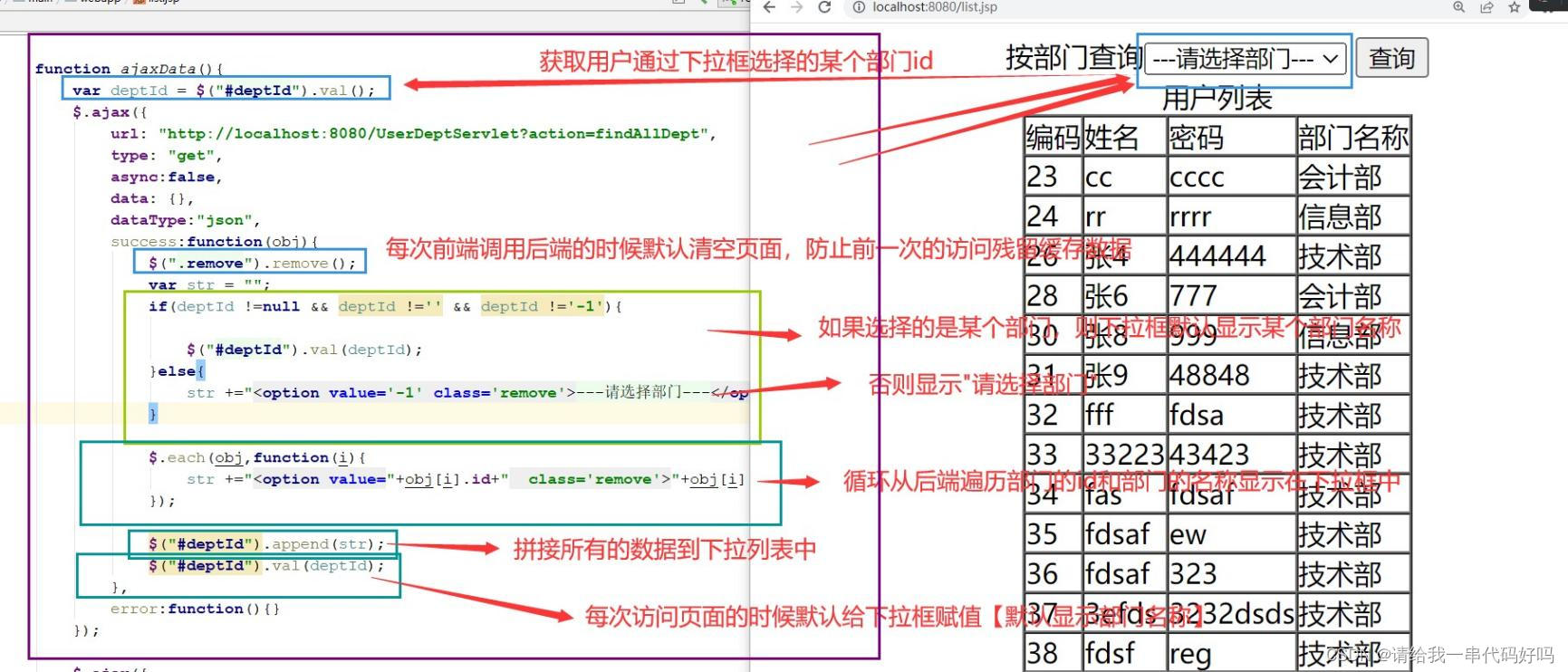
Task: Select id cell 35
Action: pos(1053,534)
